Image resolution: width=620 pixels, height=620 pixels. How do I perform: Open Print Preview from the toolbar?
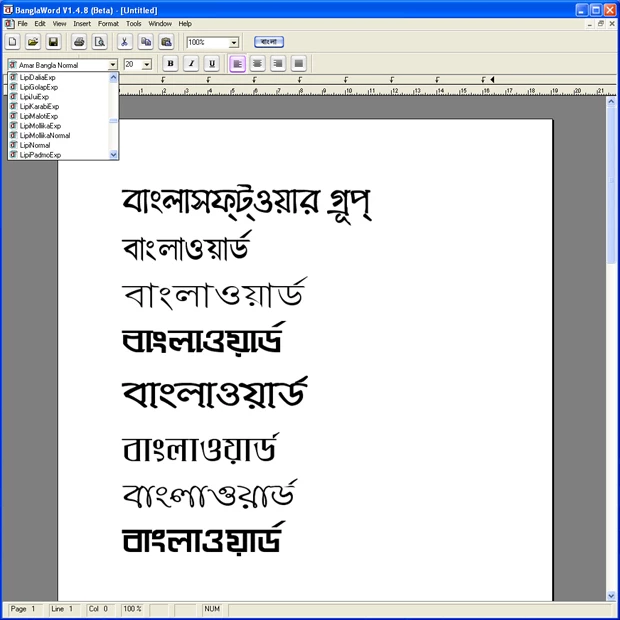pyautogui.click(x=99, y=42)
